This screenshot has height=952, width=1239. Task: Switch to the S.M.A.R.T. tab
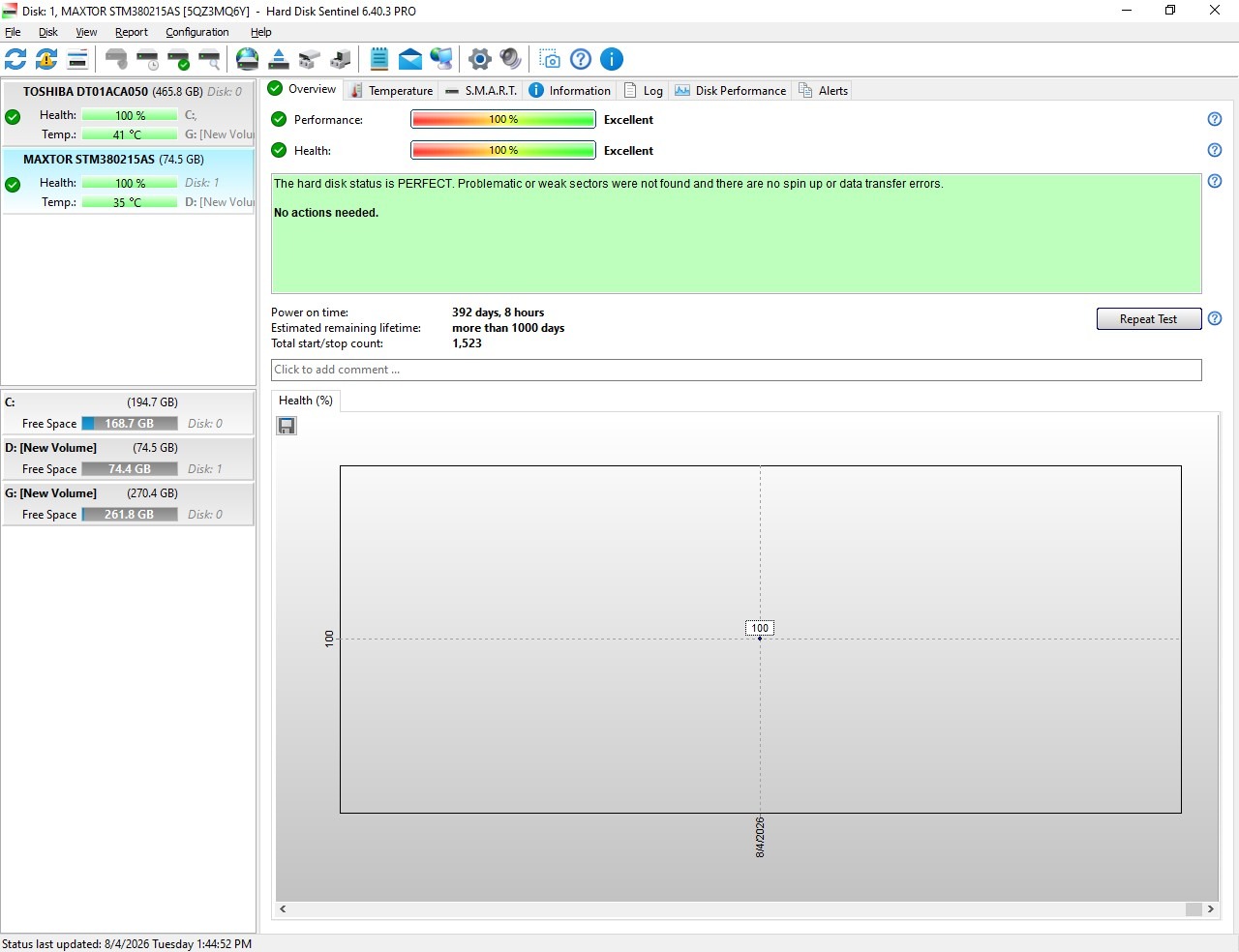481,90
